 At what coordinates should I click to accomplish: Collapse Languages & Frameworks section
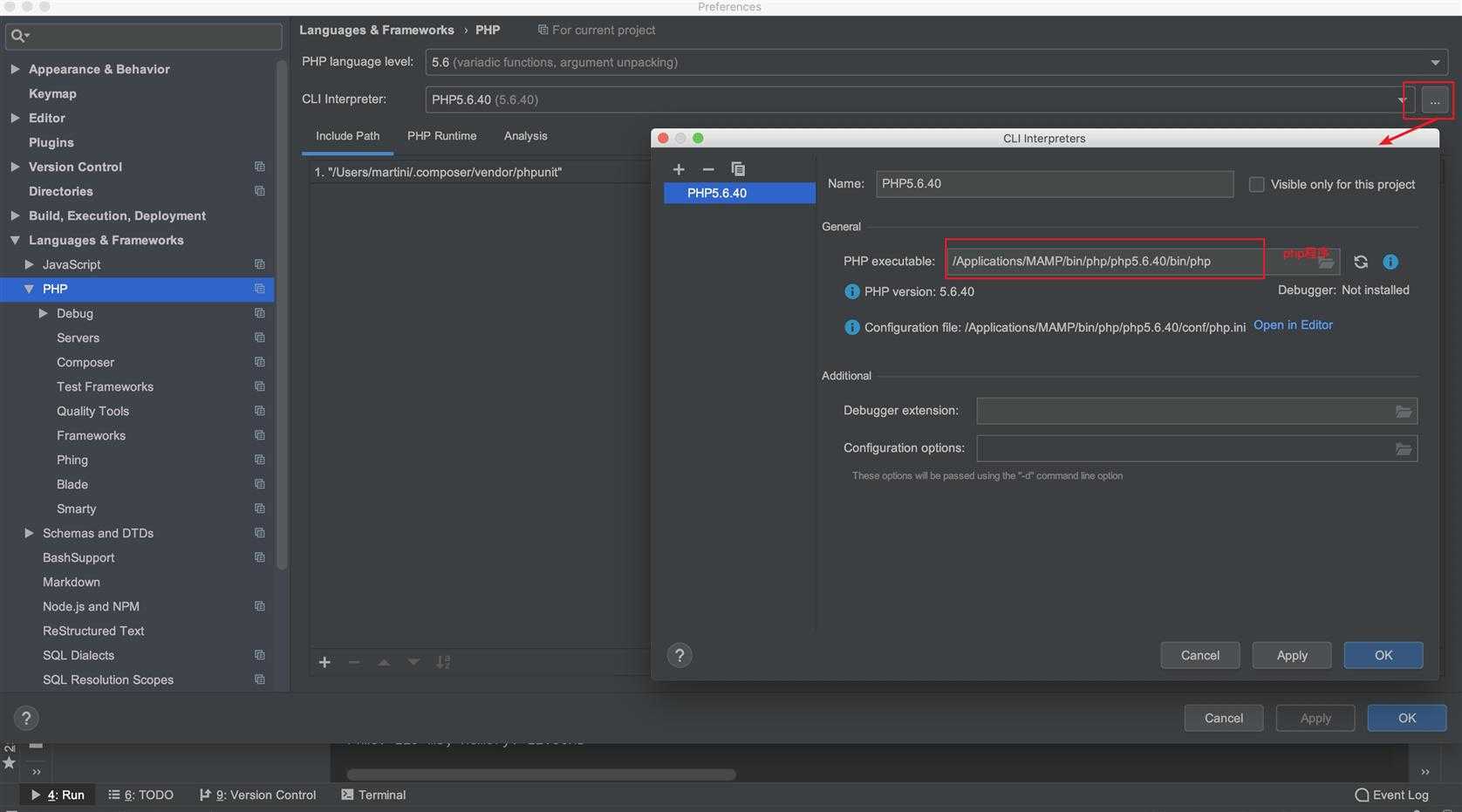pyautogui.click(x=15, y=240)
